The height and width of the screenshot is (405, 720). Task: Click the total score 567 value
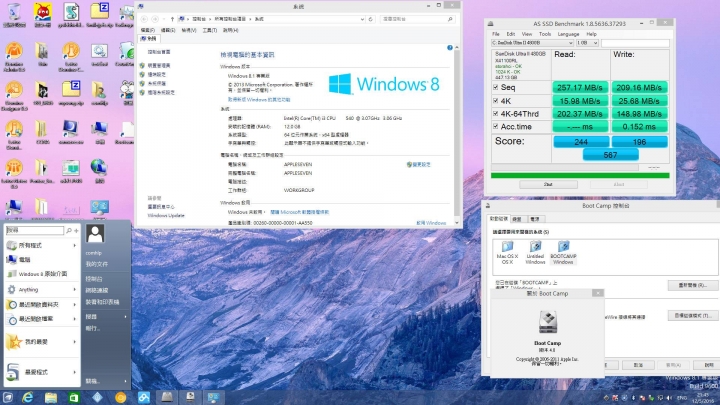coord(610,155)
